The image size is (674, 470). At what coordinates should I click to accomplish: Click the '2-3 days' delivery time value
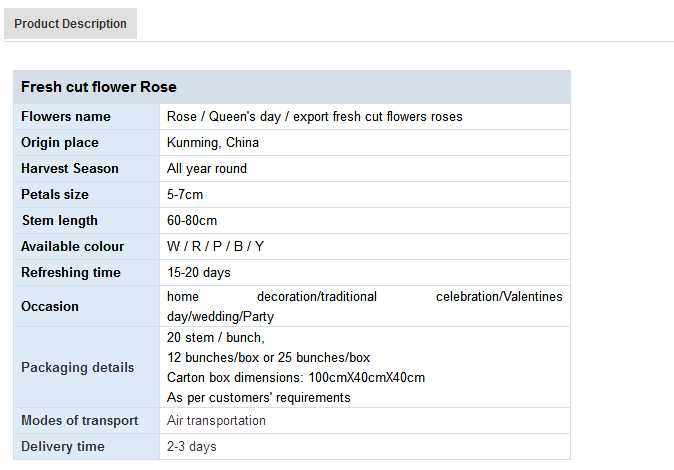(192, 447)
